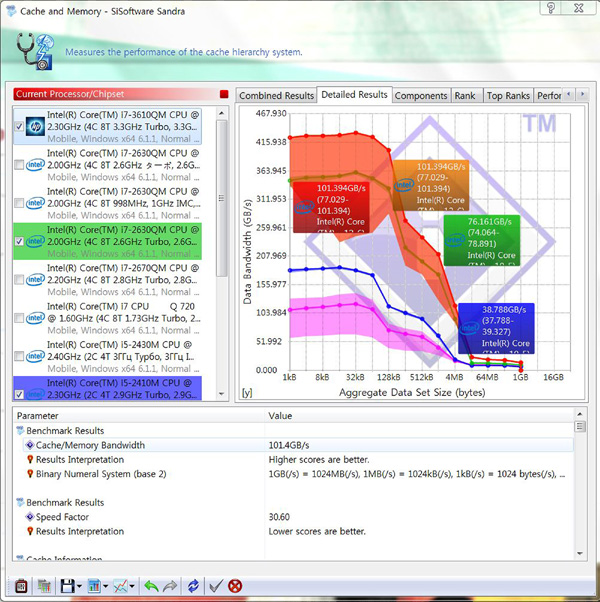Click parameter pane scroll-down arrow

pos(580,554)
